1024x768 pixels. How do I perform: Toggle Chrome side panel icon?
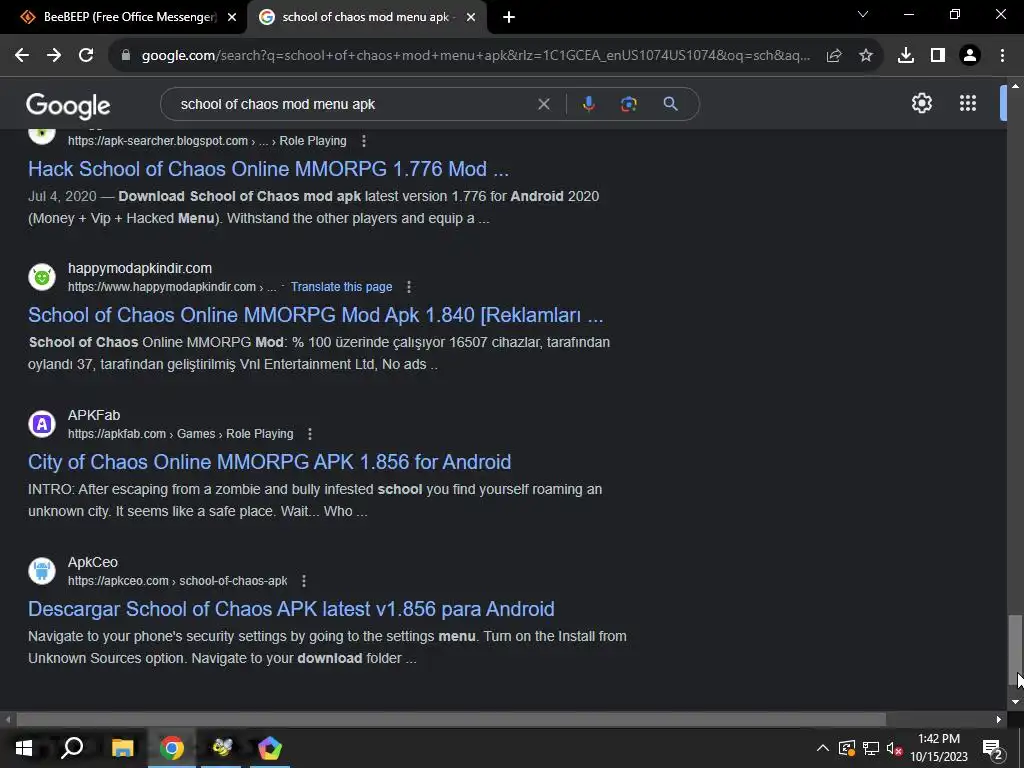point(938,56)
